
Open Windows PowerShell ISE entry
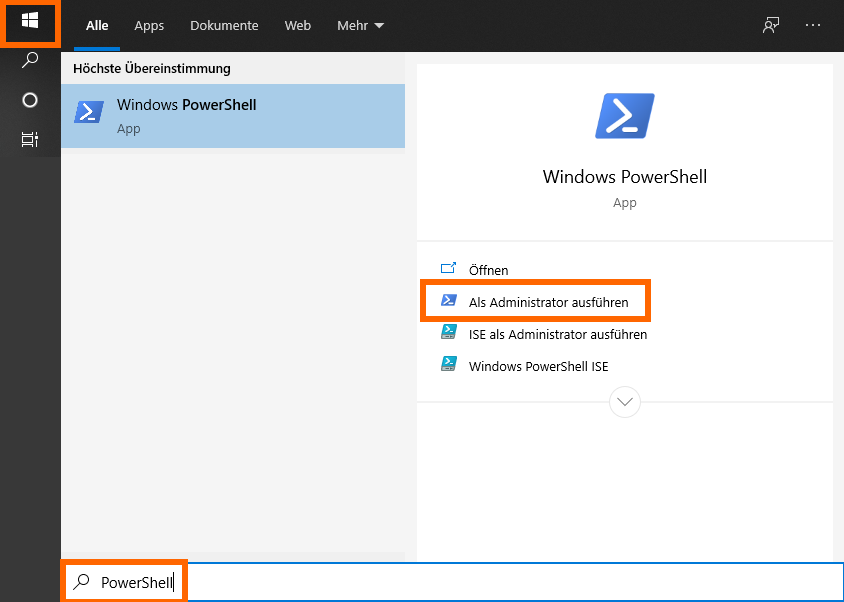538,366
